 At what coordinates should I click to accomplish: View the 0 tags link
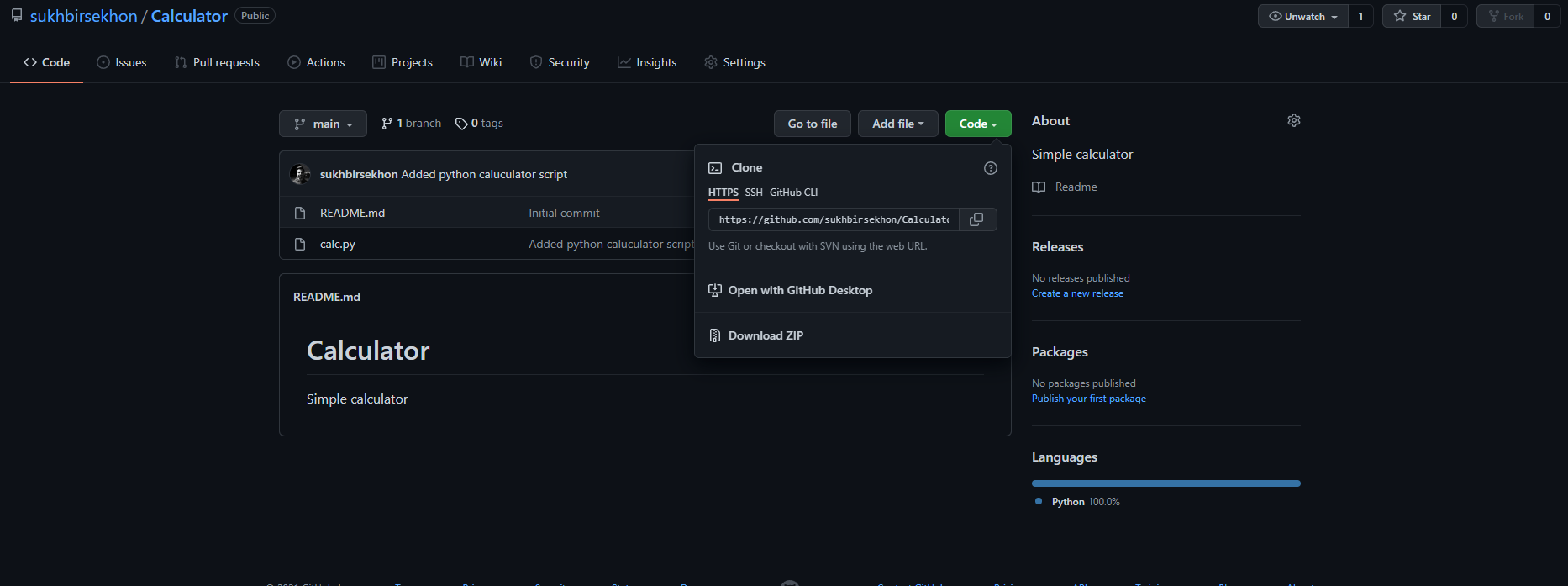click(x=479, y=124)
